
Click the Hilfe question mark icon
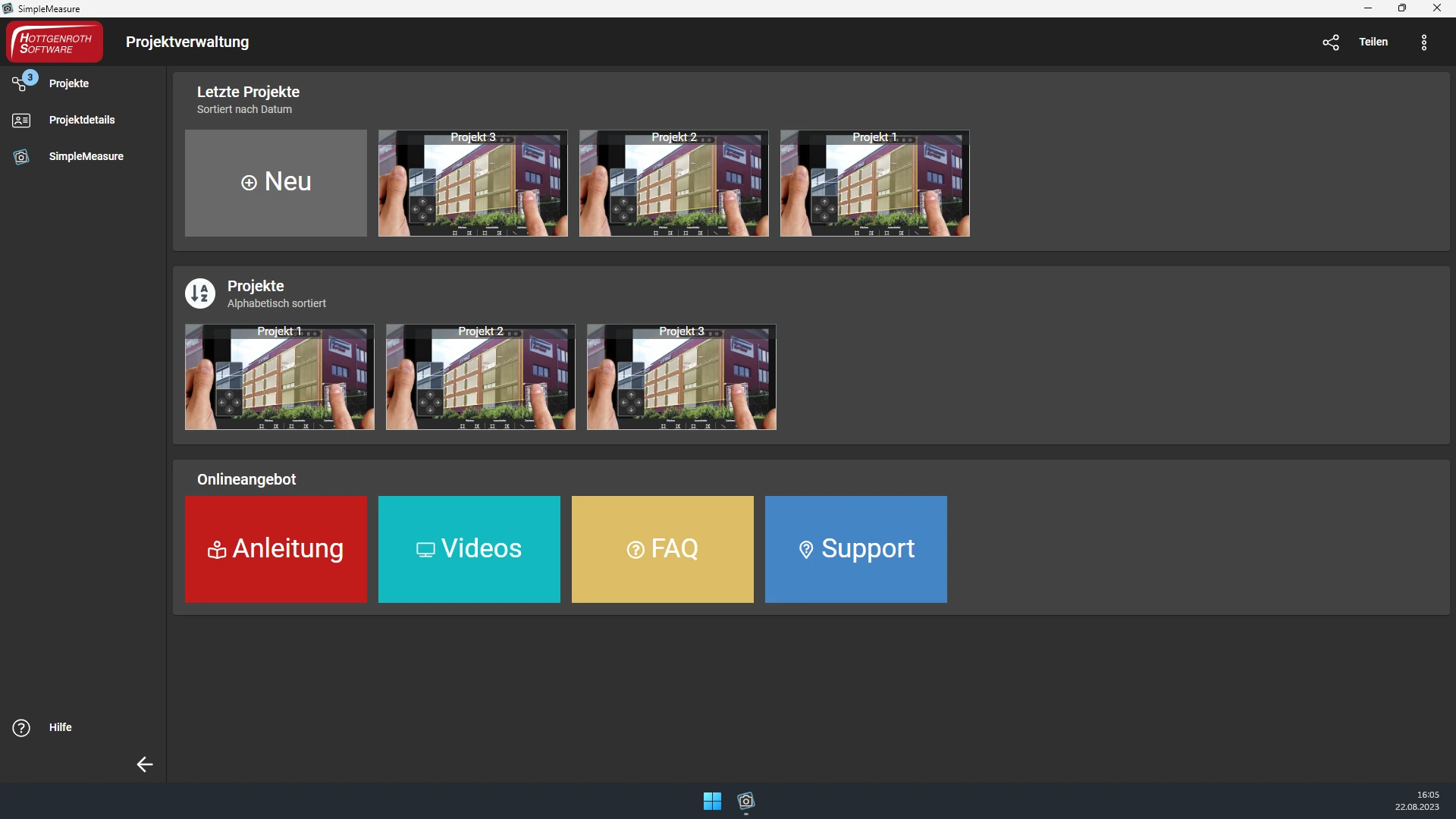point(21,728)
